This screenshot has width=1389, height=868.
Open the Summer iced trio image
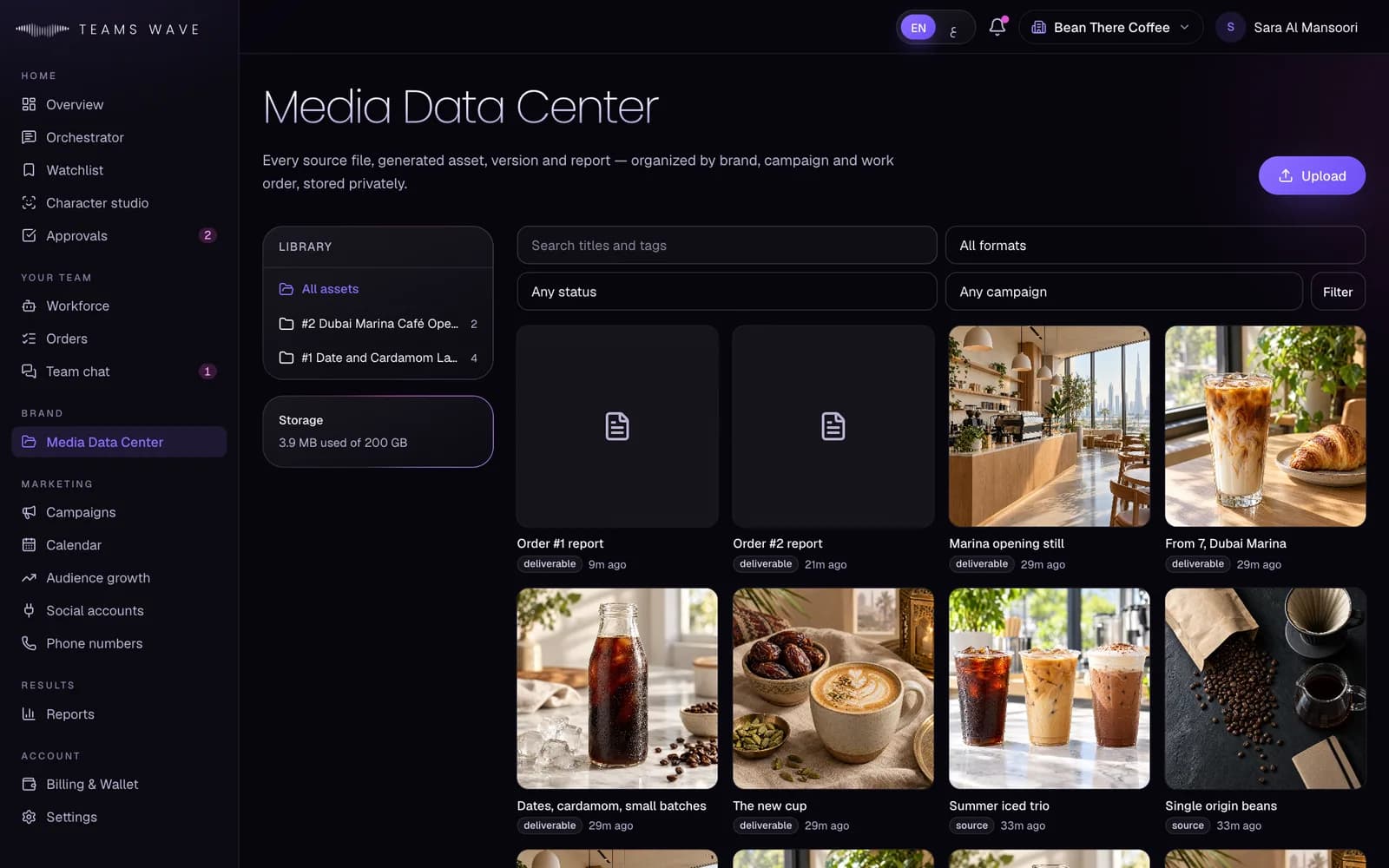1049,688
